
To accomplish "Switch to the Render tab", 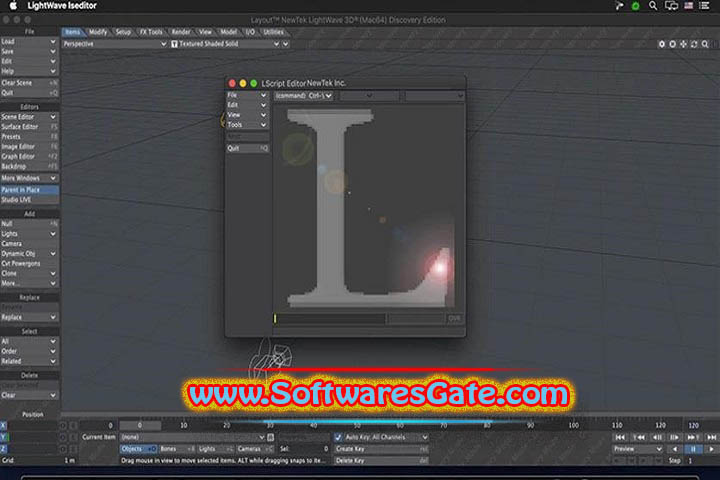I will point(181,32).
